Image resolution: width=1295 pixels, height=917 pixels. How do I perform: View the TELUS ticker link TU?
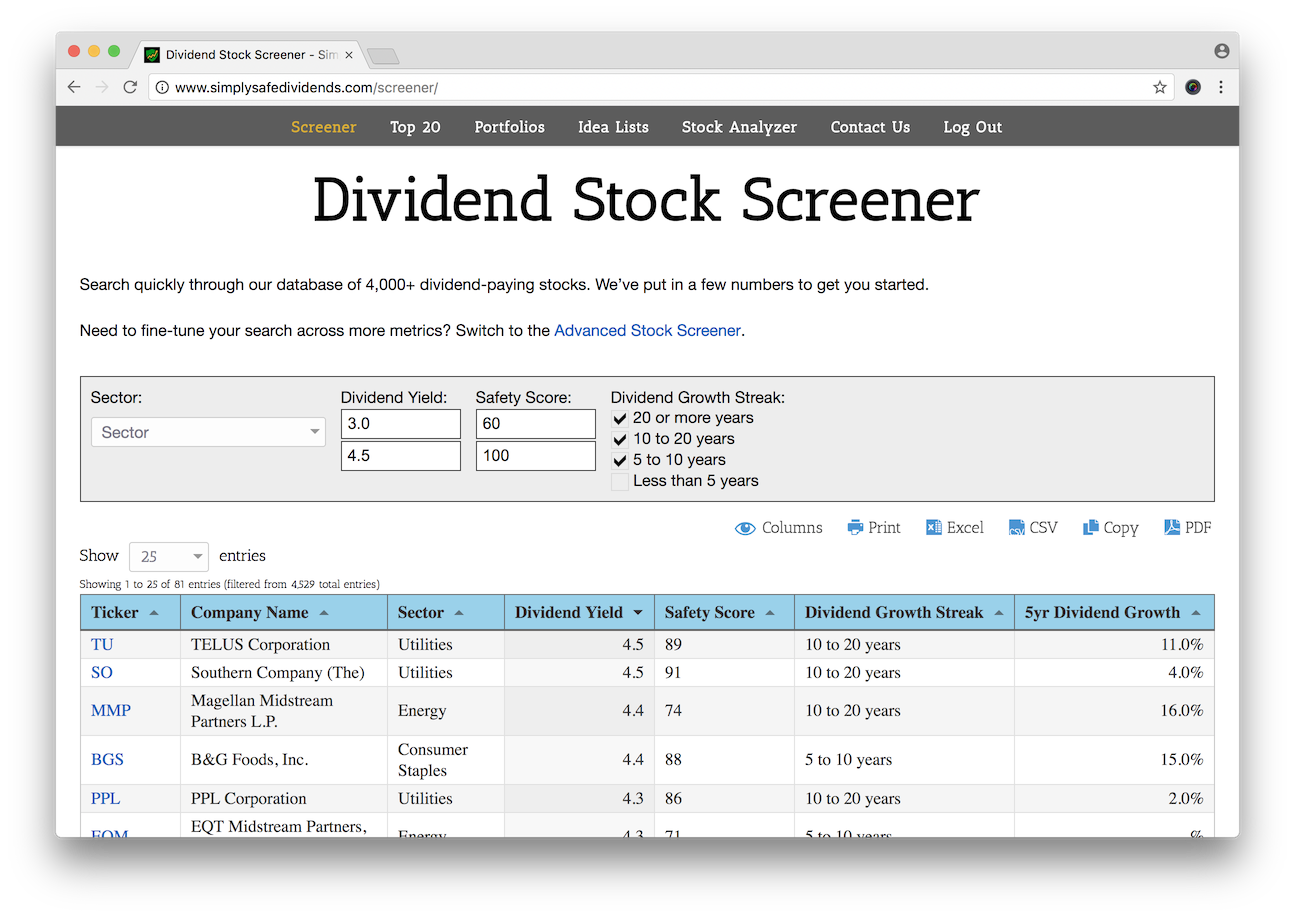[101, 644]
